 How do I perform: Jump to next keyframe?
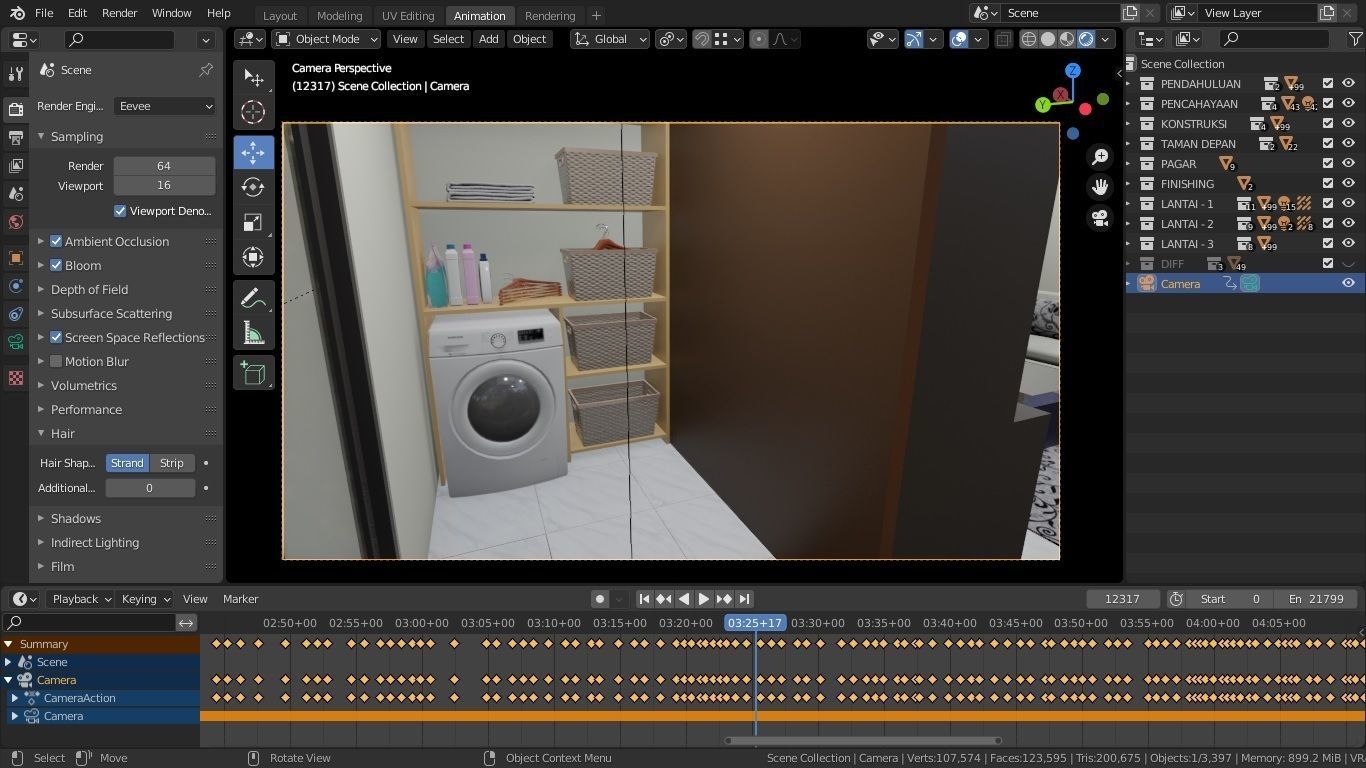(724, 599)
